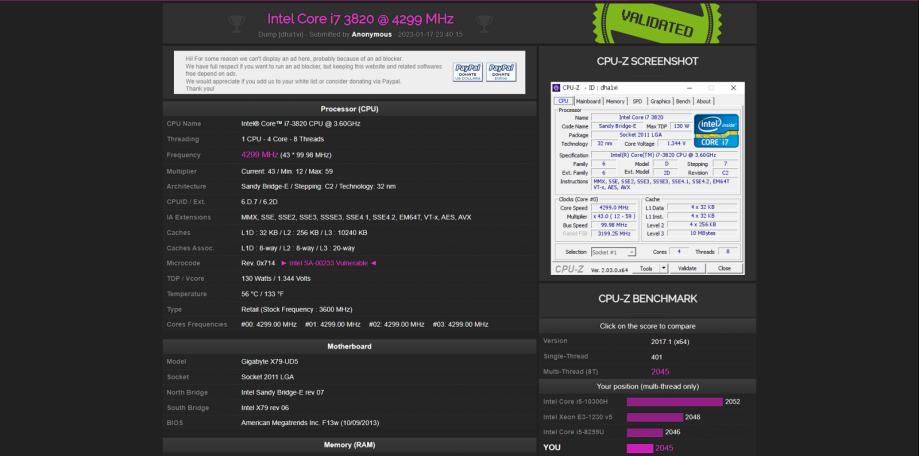This screenshot has width=919, height=456.
Task: Click the pink 4299 MHz frequency value
Action: click(259, 155)
